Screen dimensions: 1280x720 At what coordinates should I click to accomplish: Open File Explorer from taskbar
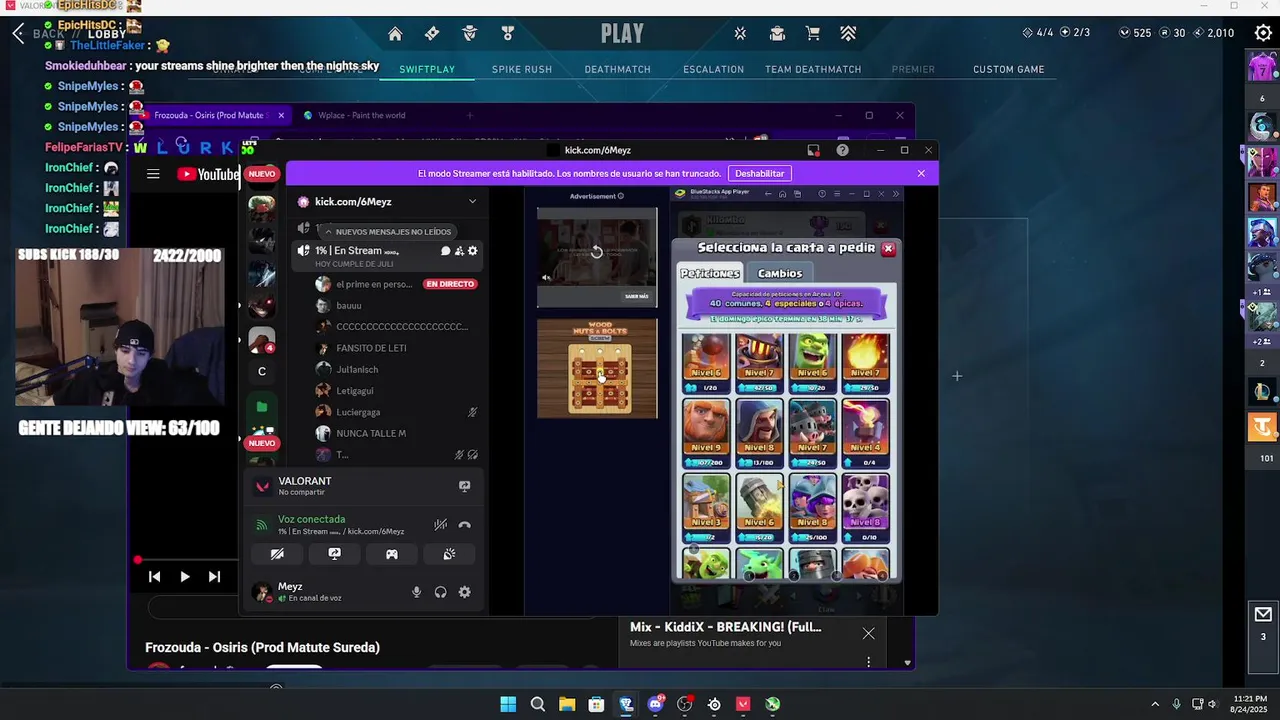[567, 704]
